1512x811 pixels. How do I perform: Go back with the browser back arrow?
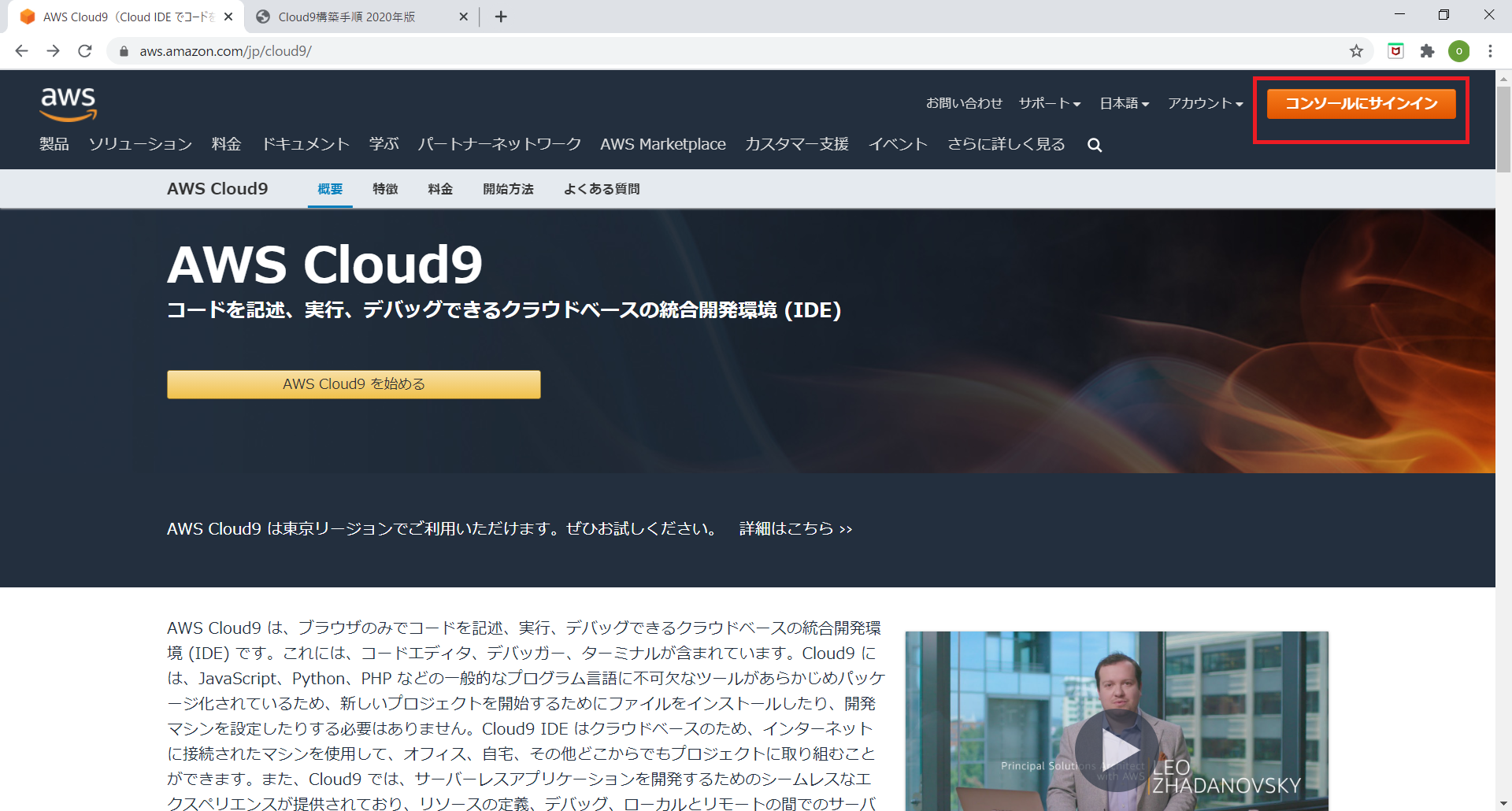[x=21, y=51]
